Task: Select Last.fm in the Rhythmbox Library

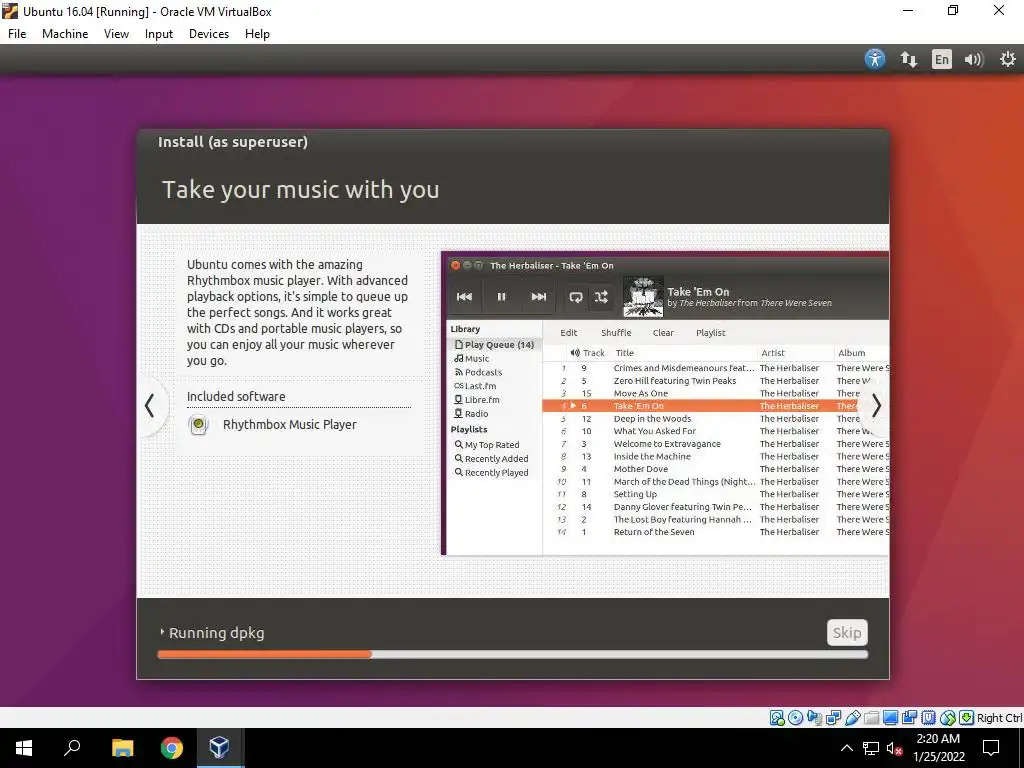Action: (475, 386)
